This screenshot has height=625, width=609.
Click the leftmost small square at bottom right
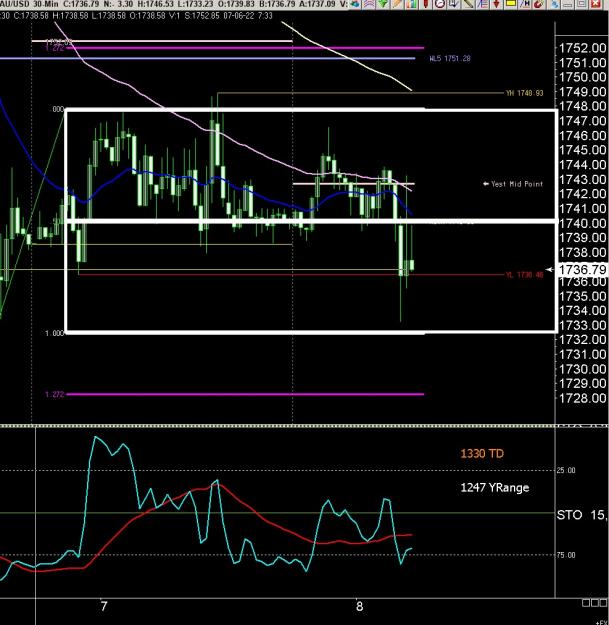click(x=585, y=603)
